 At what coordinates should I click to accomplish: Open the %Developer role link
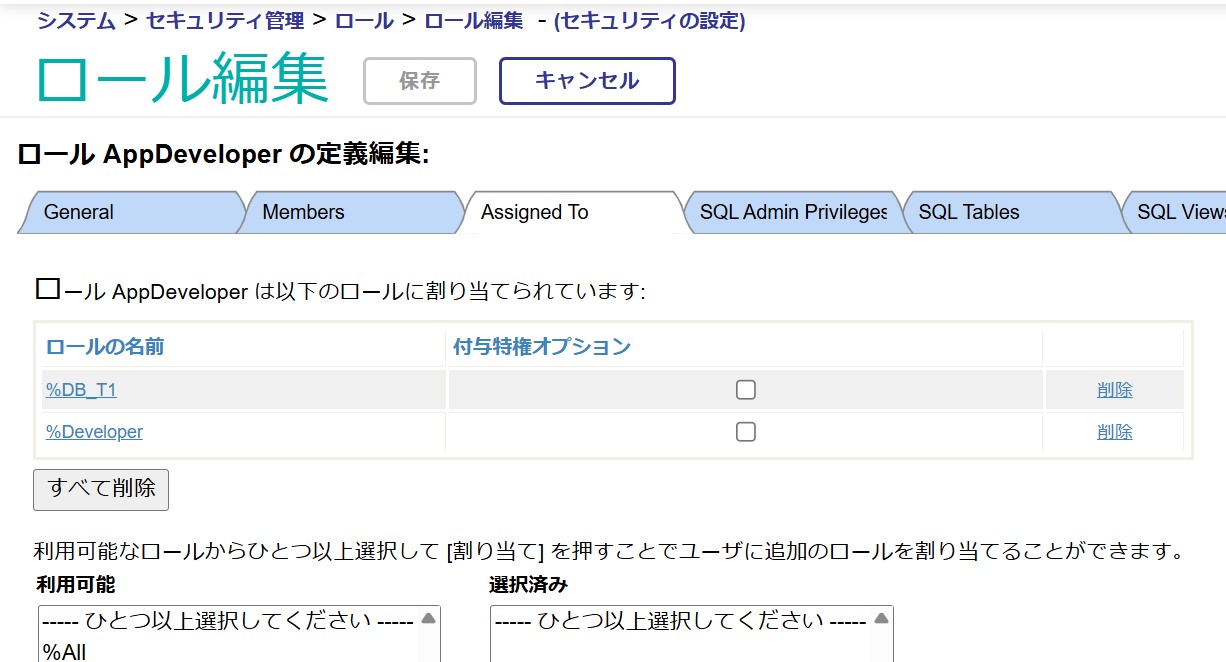pyautogui.click(x=94, y=432)
